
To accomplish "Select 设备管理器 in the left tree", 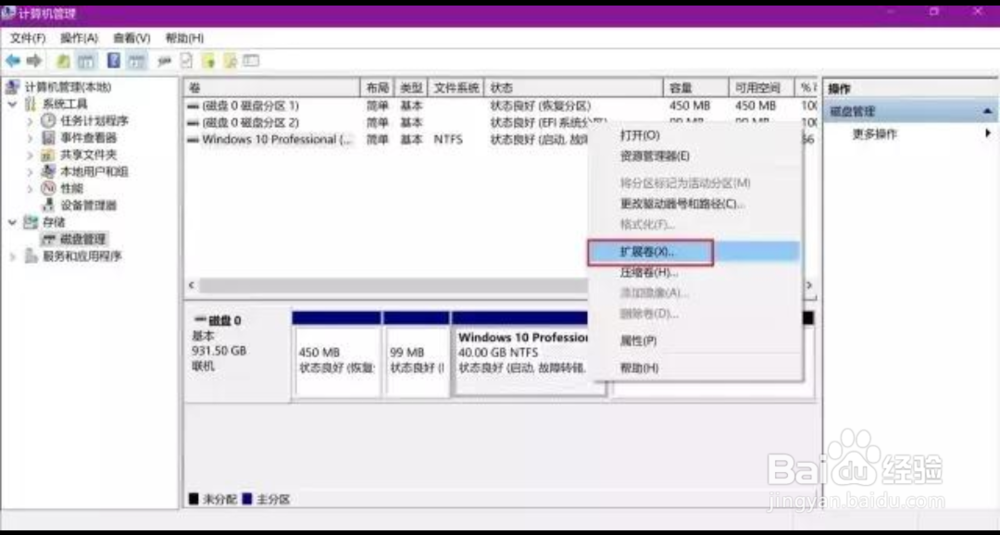I will pyautogui.click(x=88, y=205).
